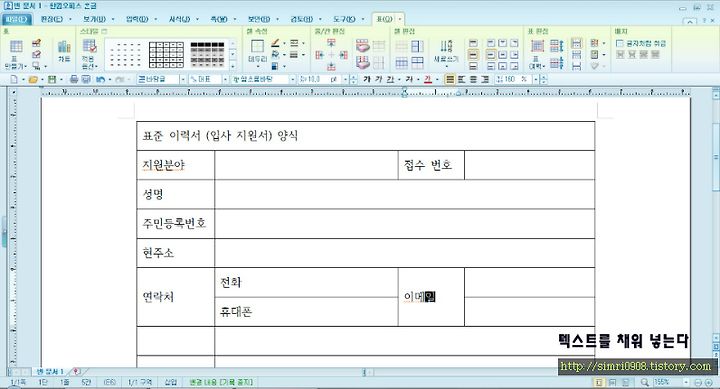
Task: Click the font size stepper arrows
Action: coord(353,79)
